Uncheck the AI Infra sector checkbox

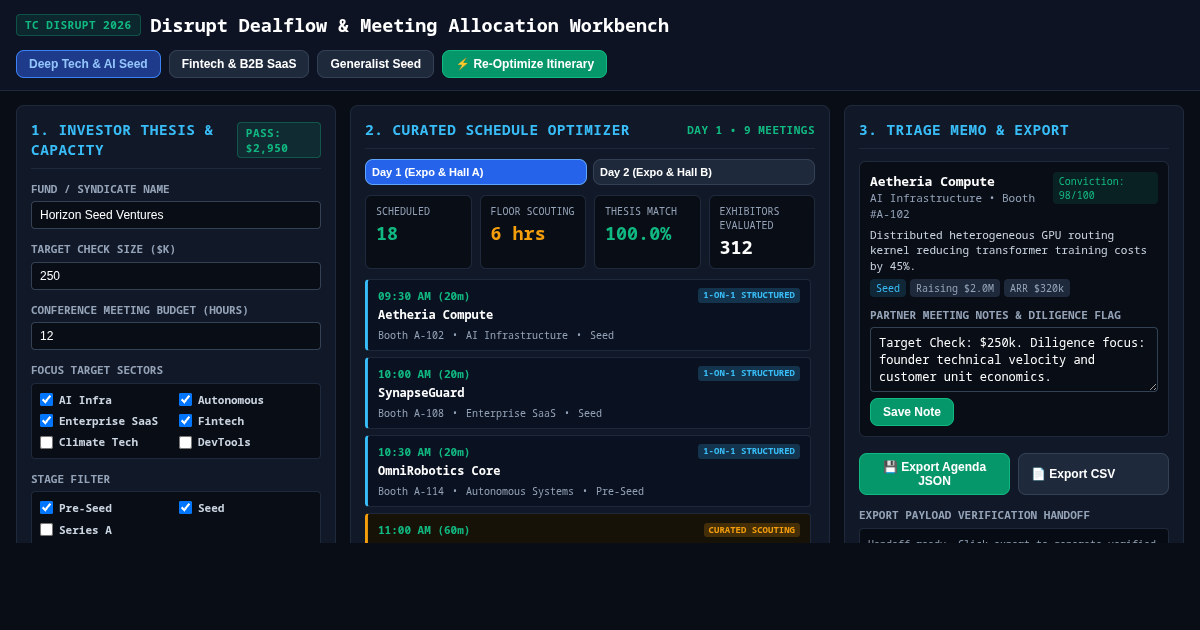[47, 400]
